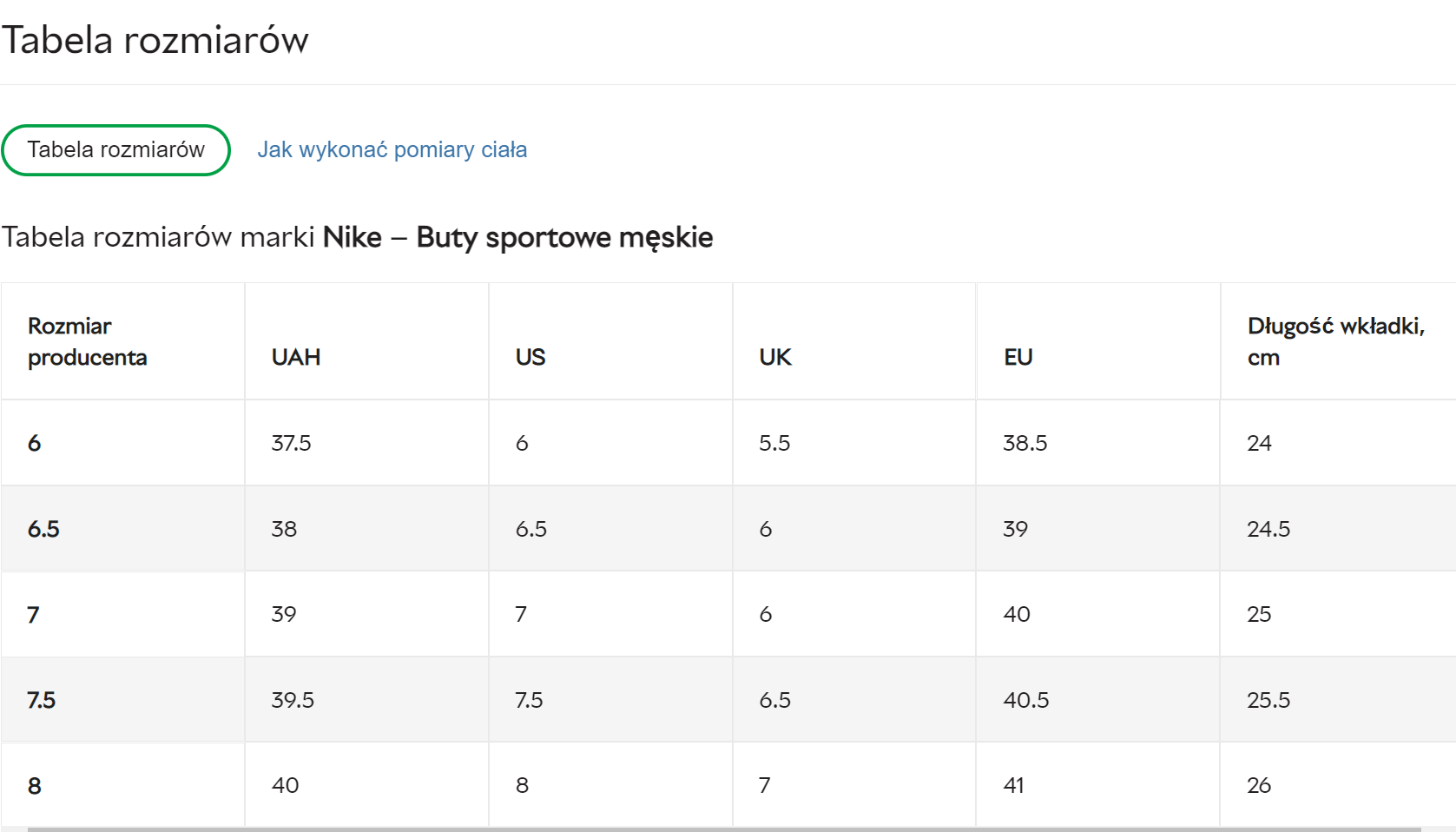Select the green-outlined "Tabela rozmiarów" tab
The image size is (1456, 832).
115,150
